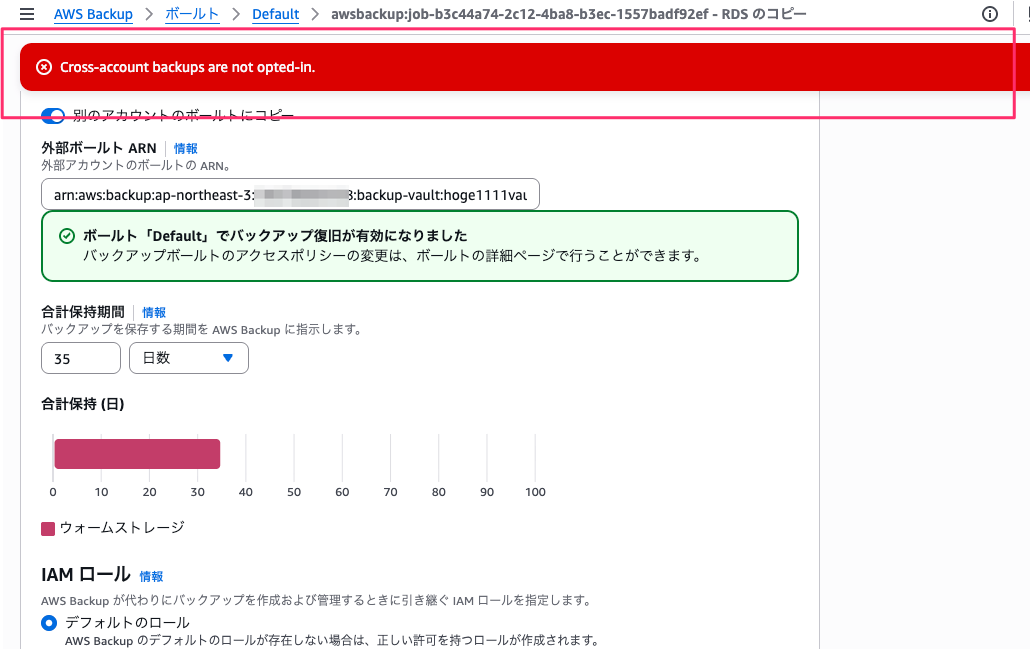The height and width of the screenshot is (649, 1030).
Task: Toggle the 別のアカウントのボールトにコピー switch
Action: coord(53,115)
